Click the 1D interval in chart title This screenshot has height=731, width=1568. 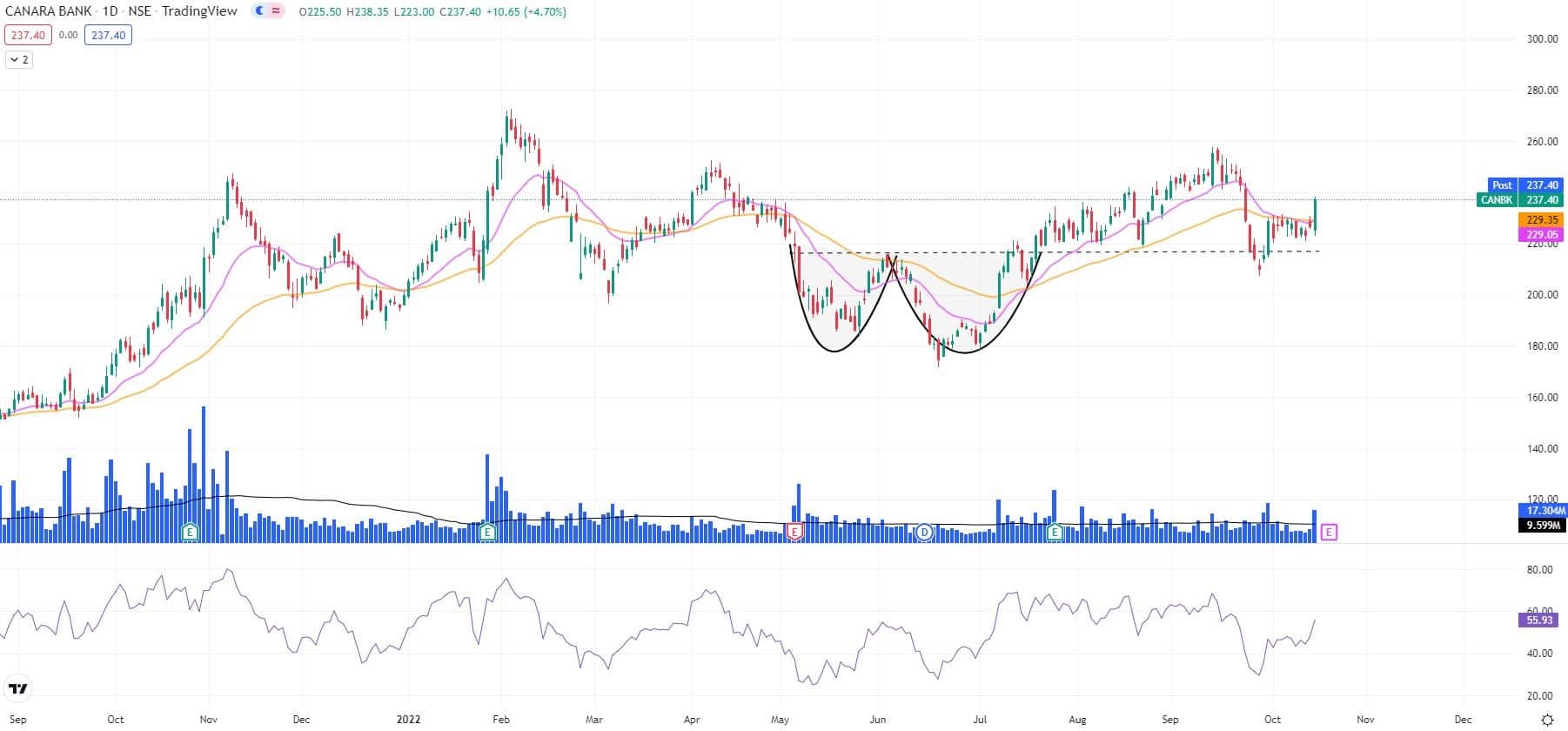pyautogui.click(x=110, y=11)
